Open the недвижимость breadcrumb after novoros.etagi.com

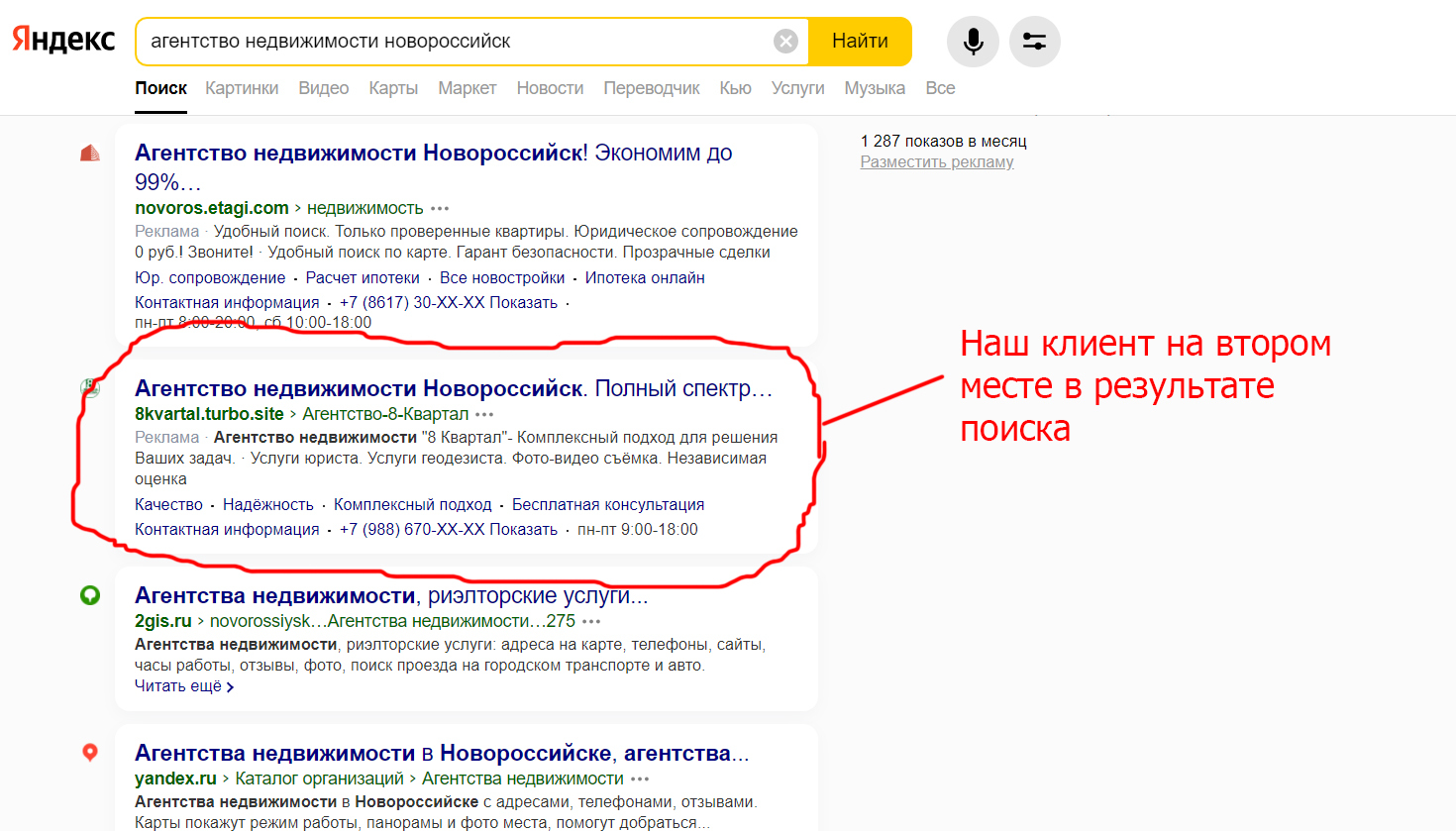(x=365, y=208)
